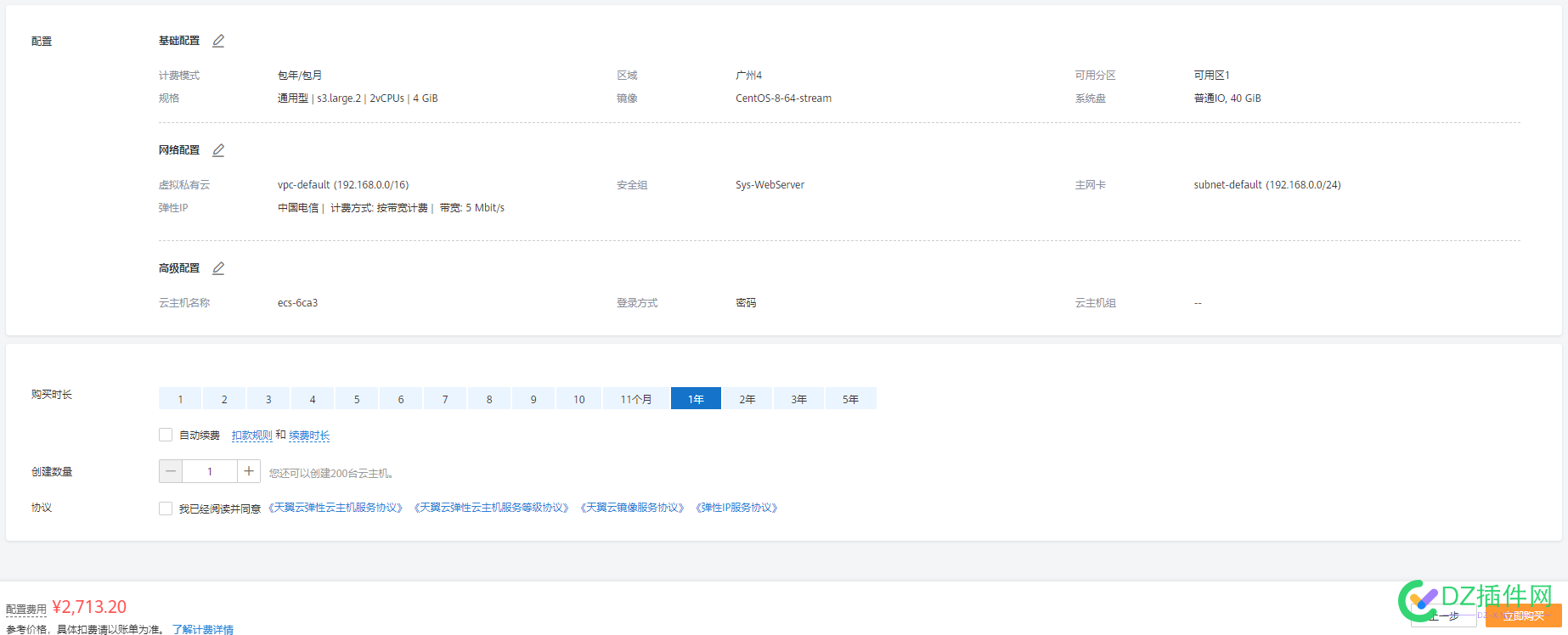Open the 续费时长 link
The image size is (1568, 635).
tap(309, 436)
